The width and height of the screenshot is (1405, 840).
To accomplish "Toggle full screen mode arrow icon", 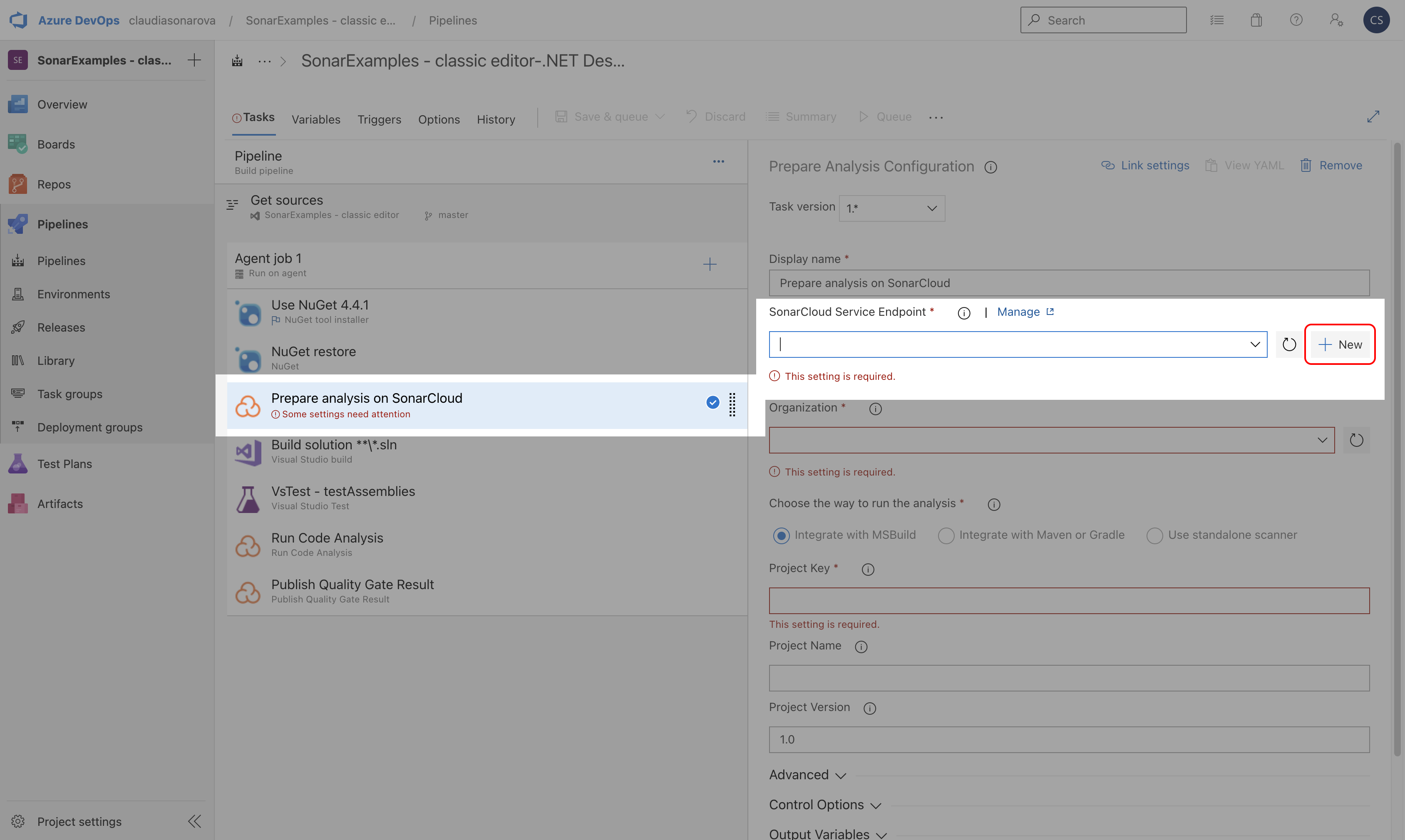I will point(1373,116).
